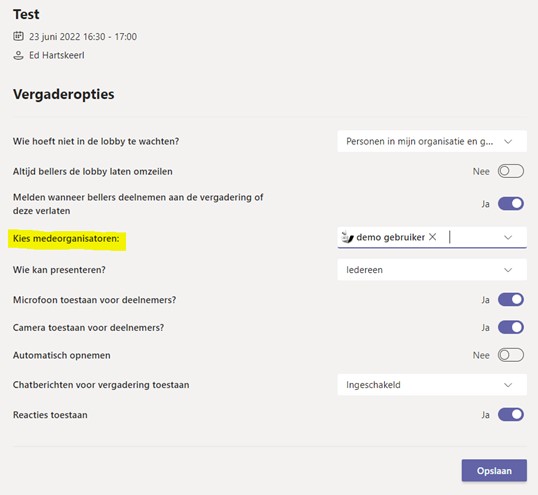Viewport: 538px width, 495px height.
Task: Click the calendar icon beside the meeting date
Action: pyautogui.click(x=18, y=36)
